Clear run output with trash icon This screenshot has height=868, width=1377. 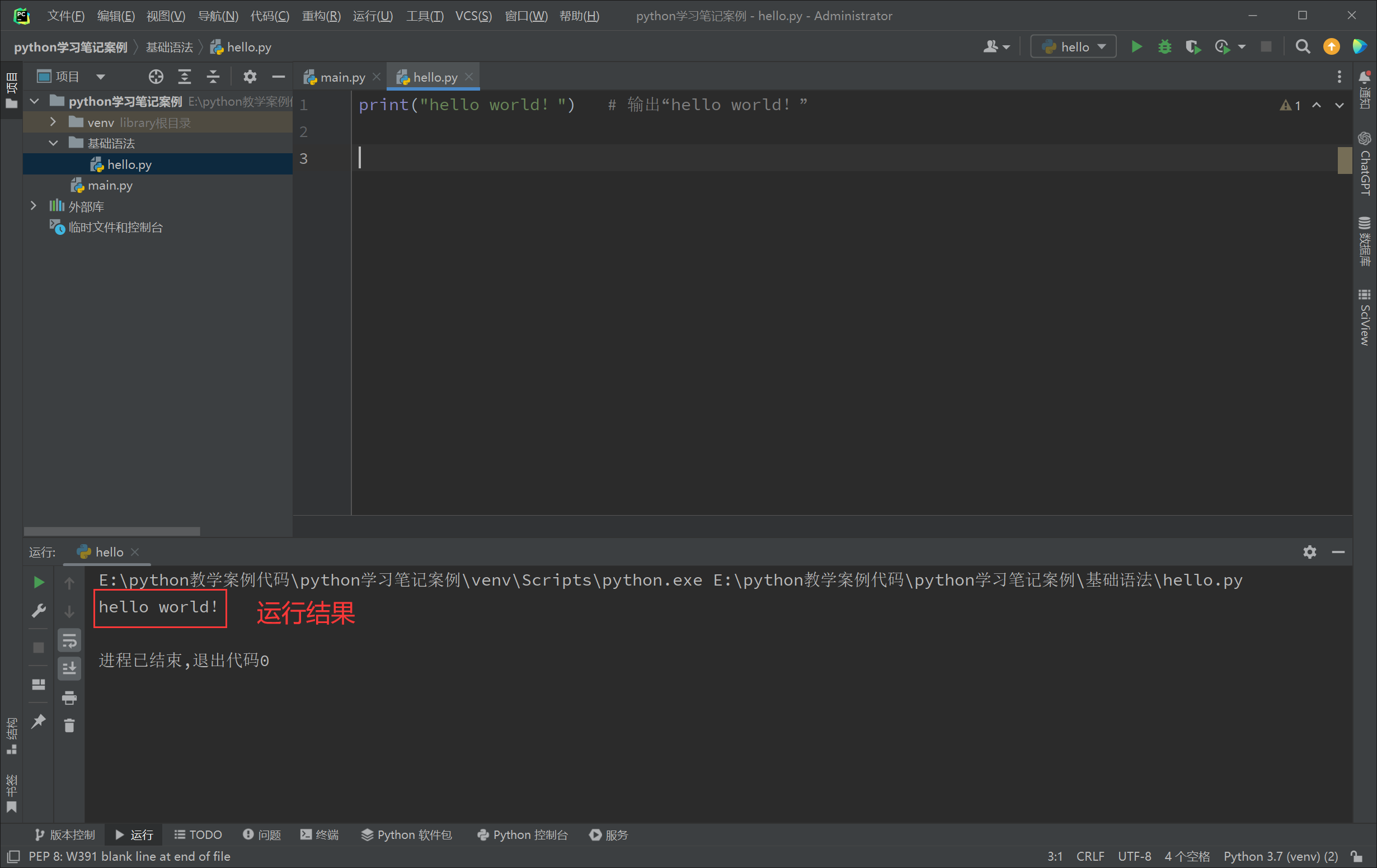pyautogui.click(x=69, y=725)
